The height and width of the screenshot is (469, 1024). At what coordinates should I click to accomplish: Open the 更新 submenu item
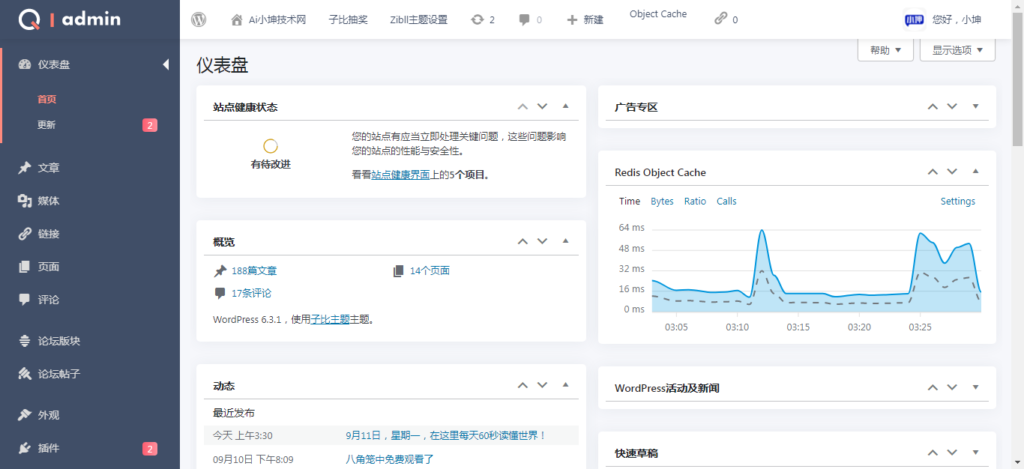(47, 125)
